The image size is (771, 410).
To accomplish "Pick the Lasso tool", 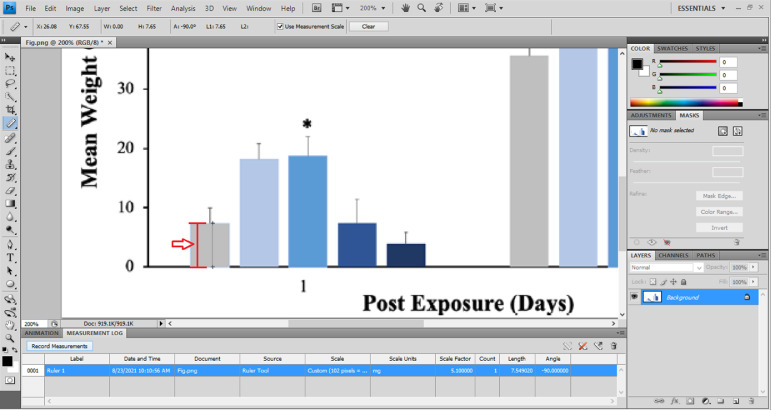I will click(10, 84).
